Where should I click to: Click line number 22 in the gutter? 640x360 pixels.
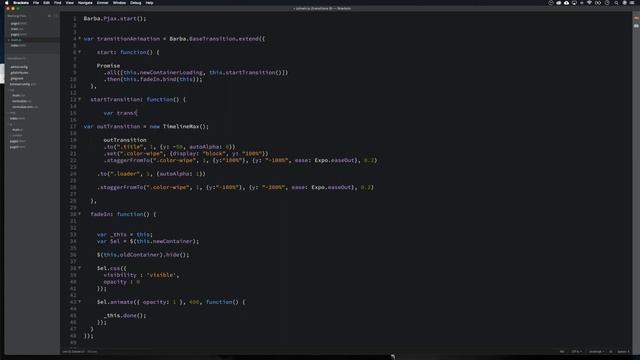[x=73, y=160]
